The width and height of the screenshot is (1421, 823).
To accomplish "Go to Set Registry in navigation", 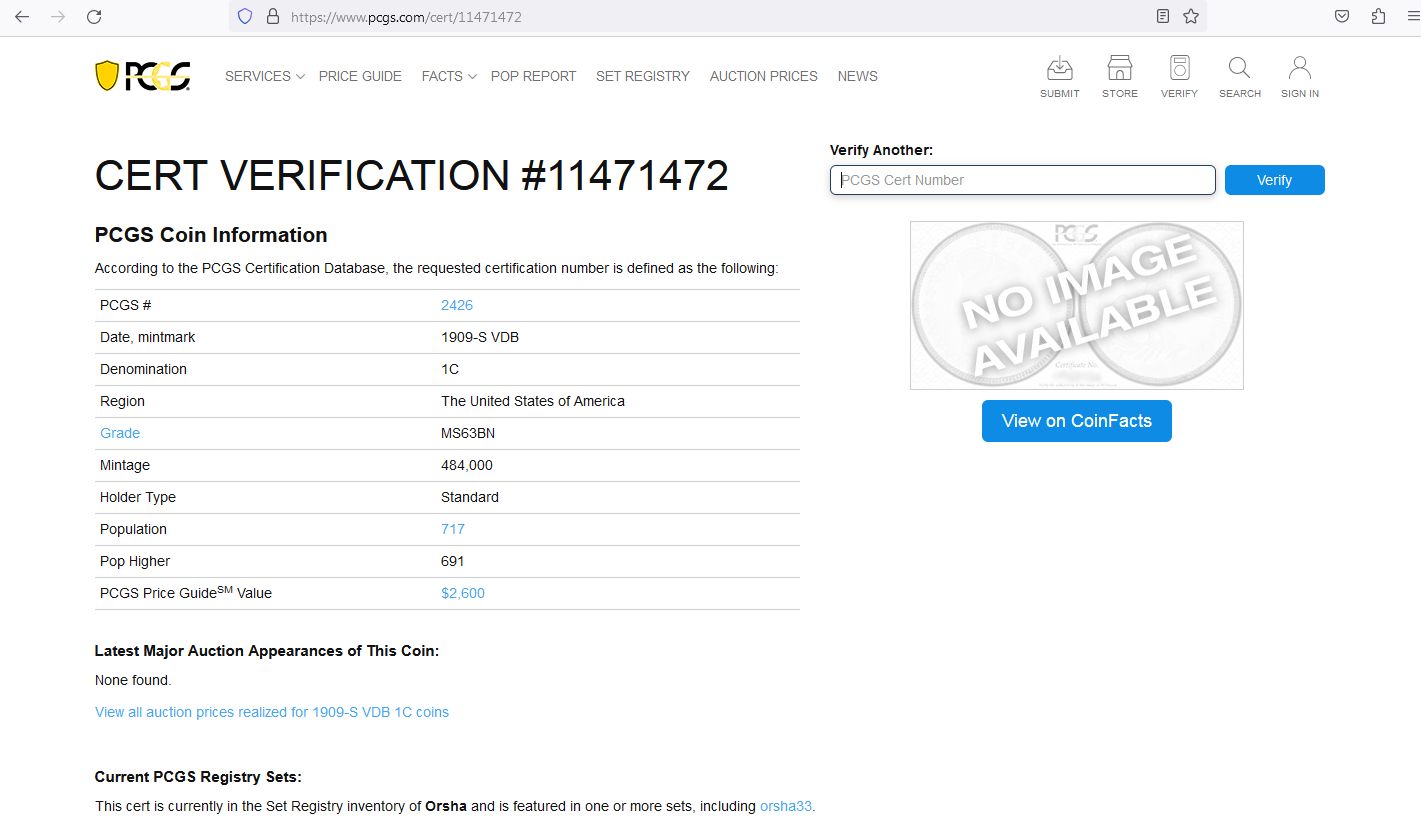I will click(643, 76).
